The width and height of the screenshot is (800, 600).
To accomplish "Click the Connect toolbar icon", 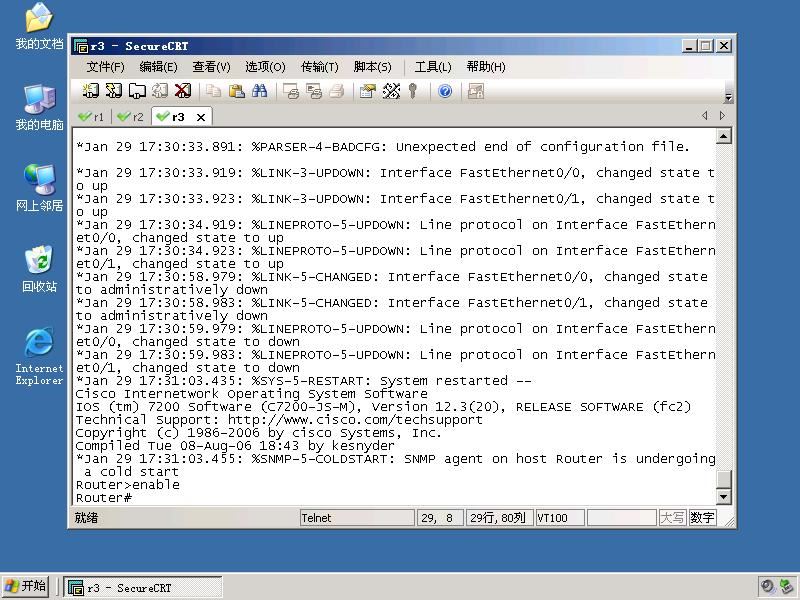I will pos(90,91).
